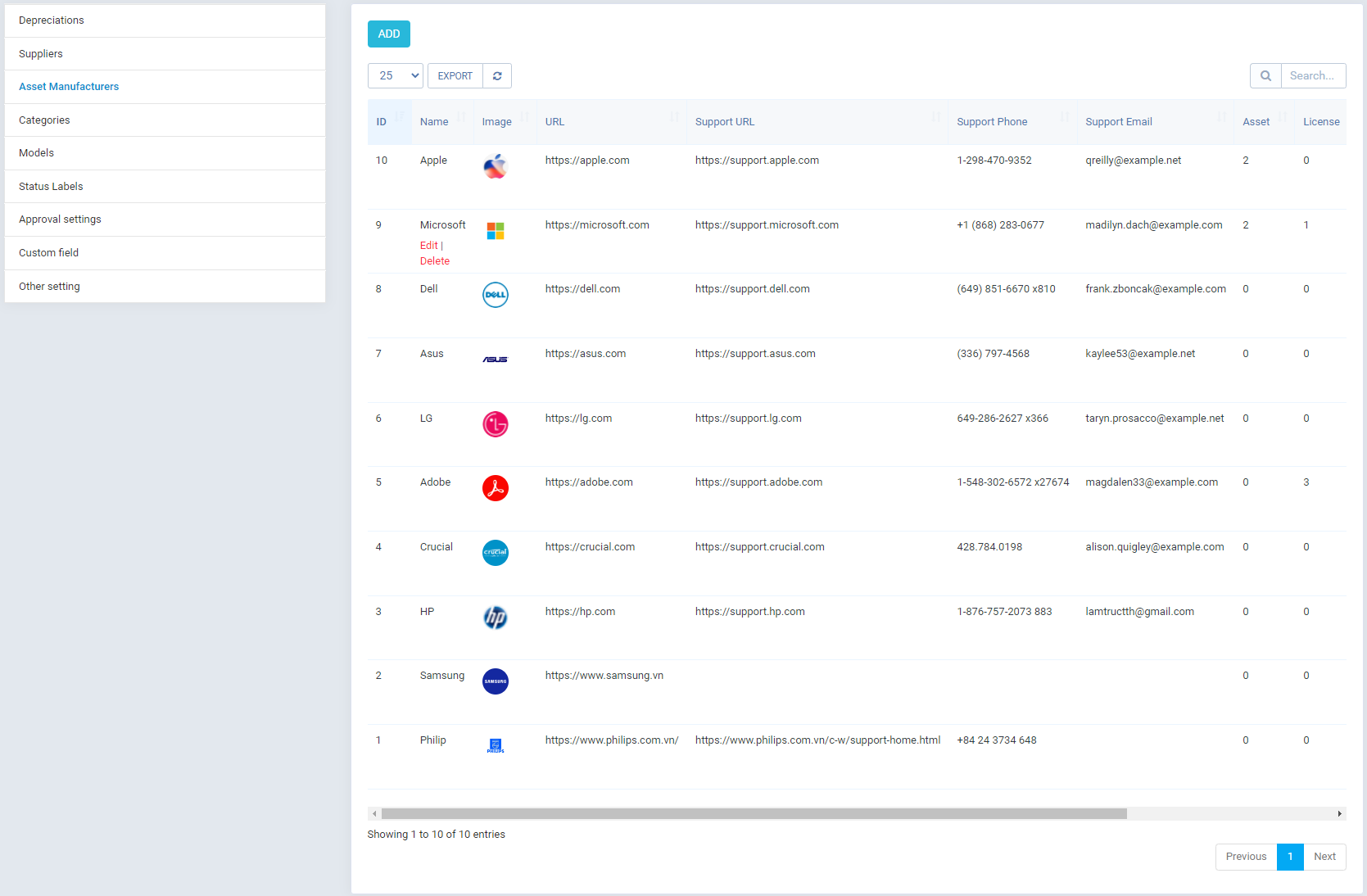Click the Microsoft logo image
This screenshot has height=896, width=1367.
click(496, 231)
